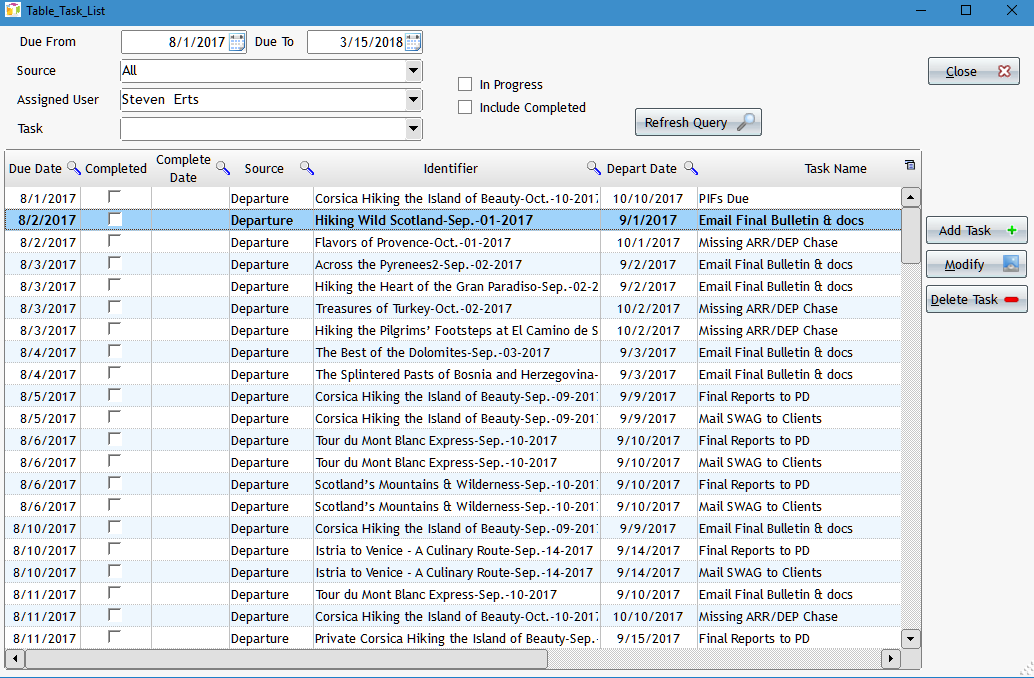Click the Delete Task button
The image size is (1034, 678).
pyautogui.click(x=977, y=299)
